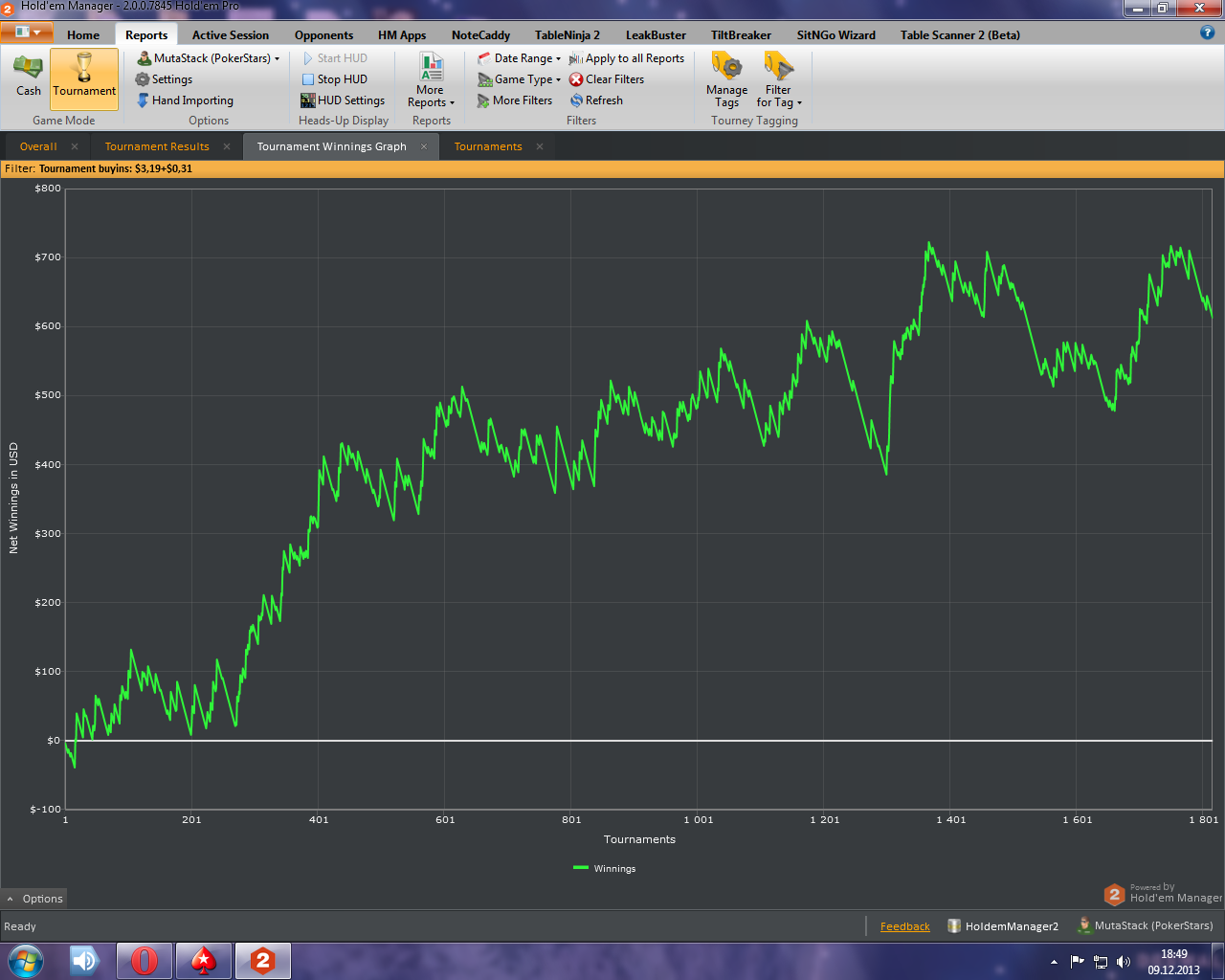Open Hand Importing
Screen dimensions: 1225x980
tap(185, 100)
